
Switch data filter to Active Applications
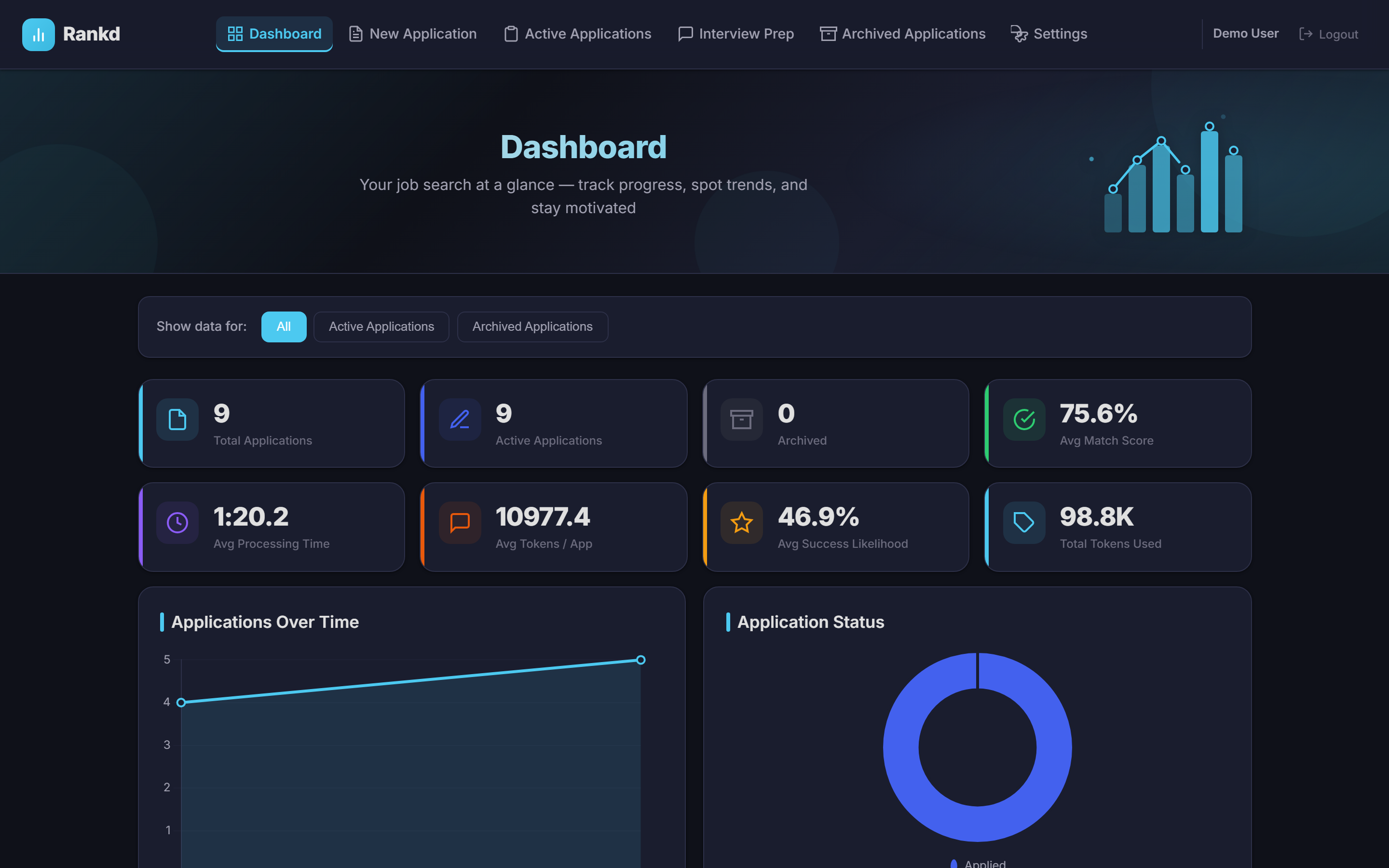[x=381, y=326]
